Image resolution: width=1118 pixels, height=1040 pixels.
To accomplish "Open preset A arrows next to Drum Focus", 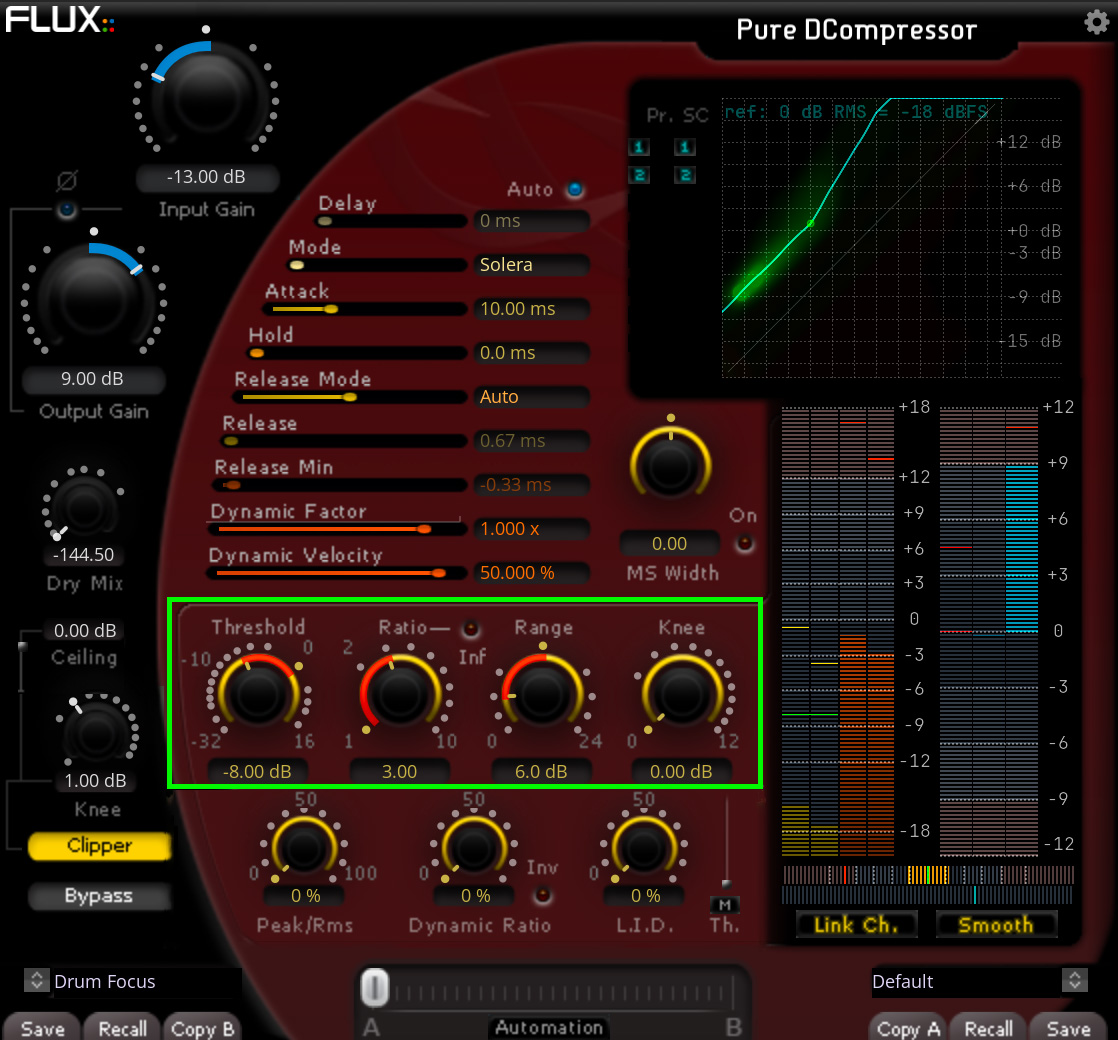I will coord(36,980).
